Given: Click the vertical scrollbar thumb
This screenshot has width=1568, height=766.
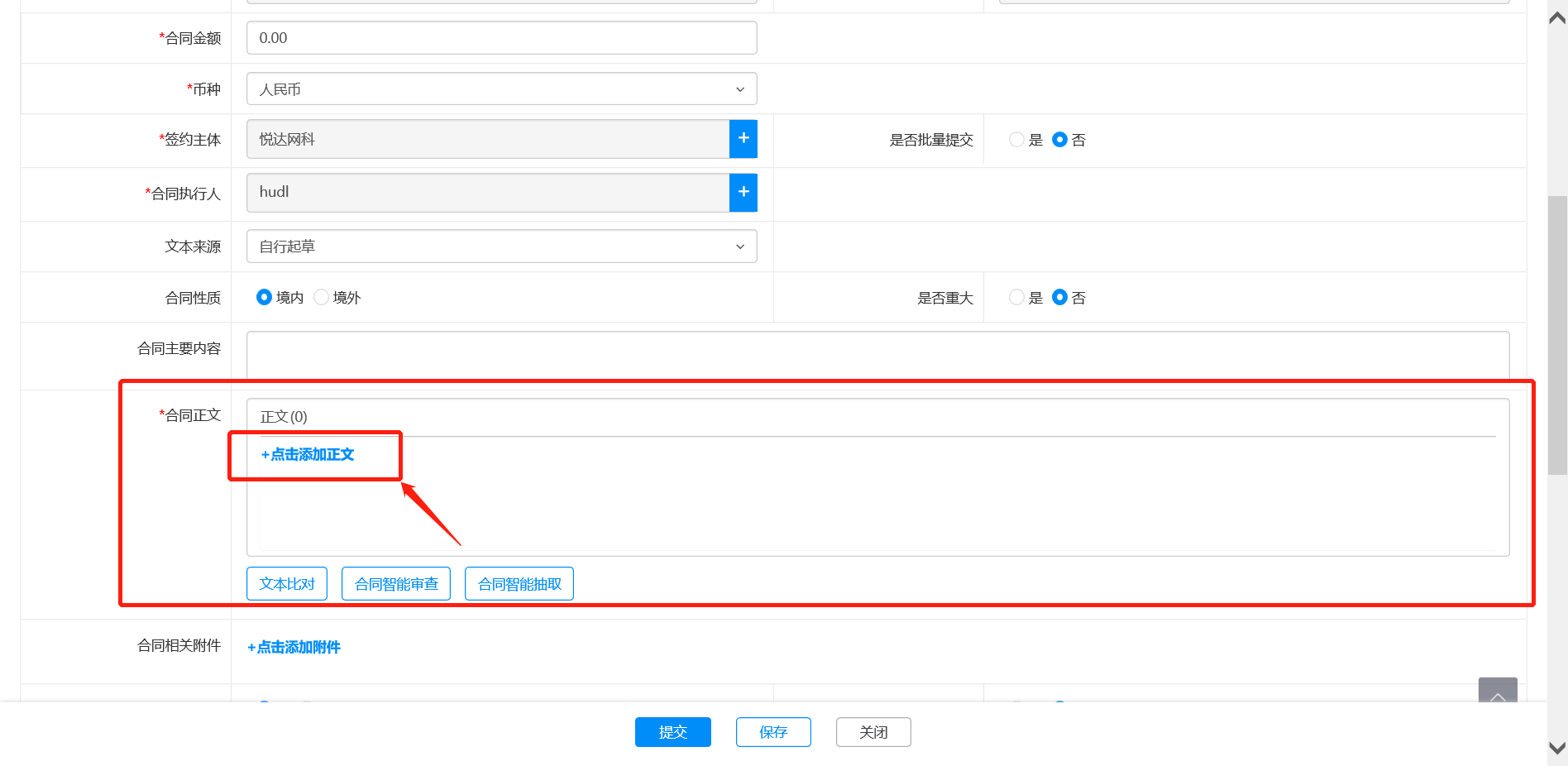Looking at the screenshot, I should point(1557,335).
